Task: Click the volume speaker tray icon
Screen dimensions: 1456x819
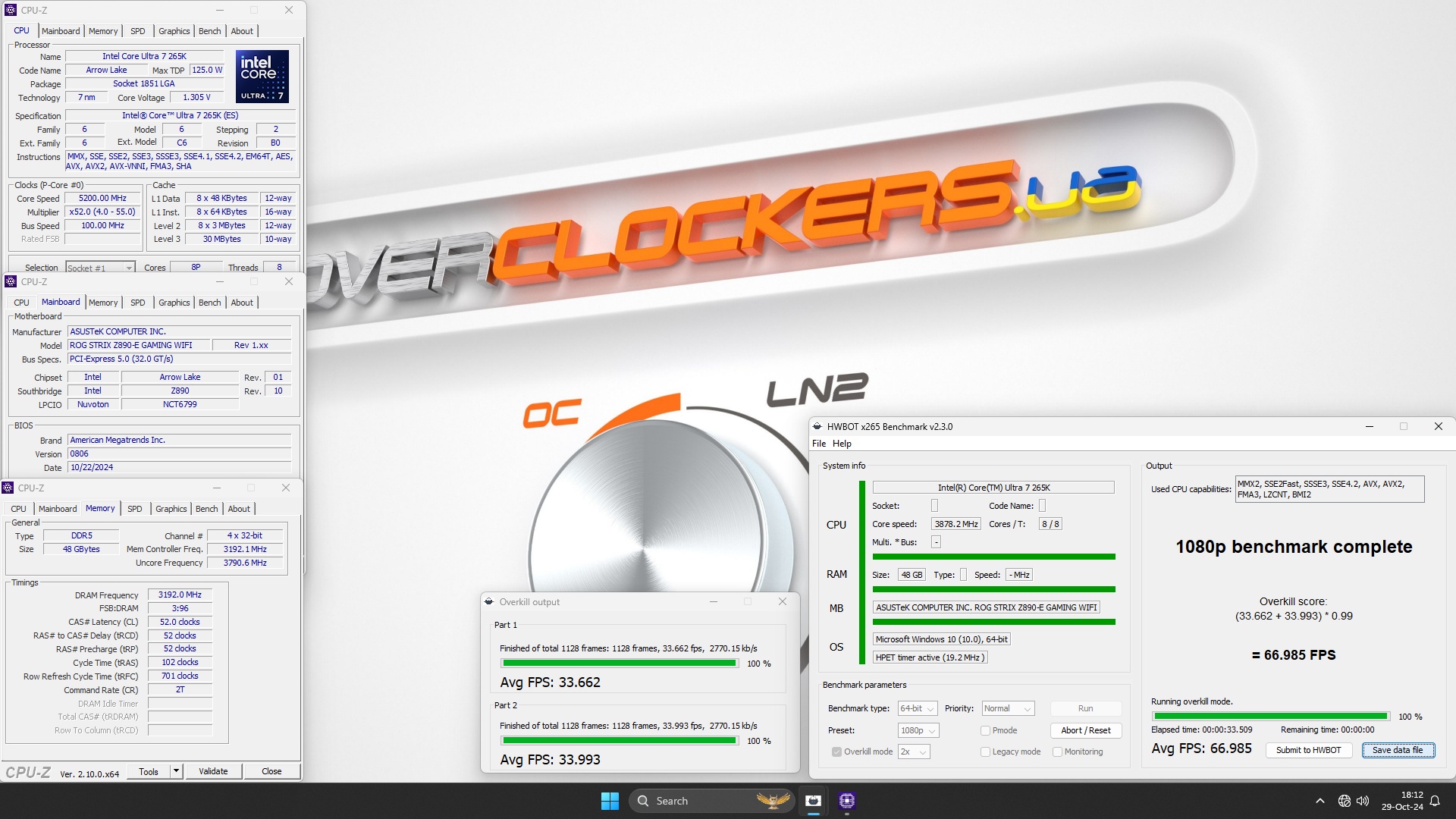Action: [1363, 801]
